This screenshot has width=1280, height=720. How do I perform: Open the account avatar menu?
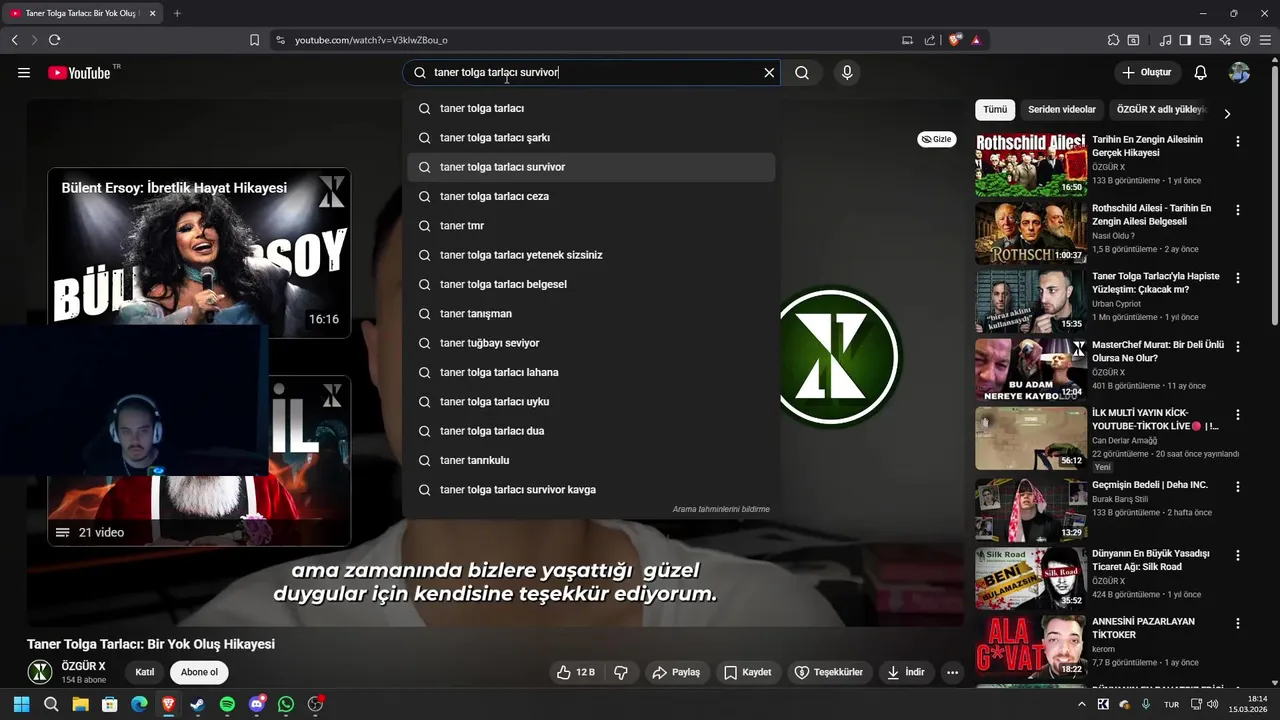tap(1239, 73)
